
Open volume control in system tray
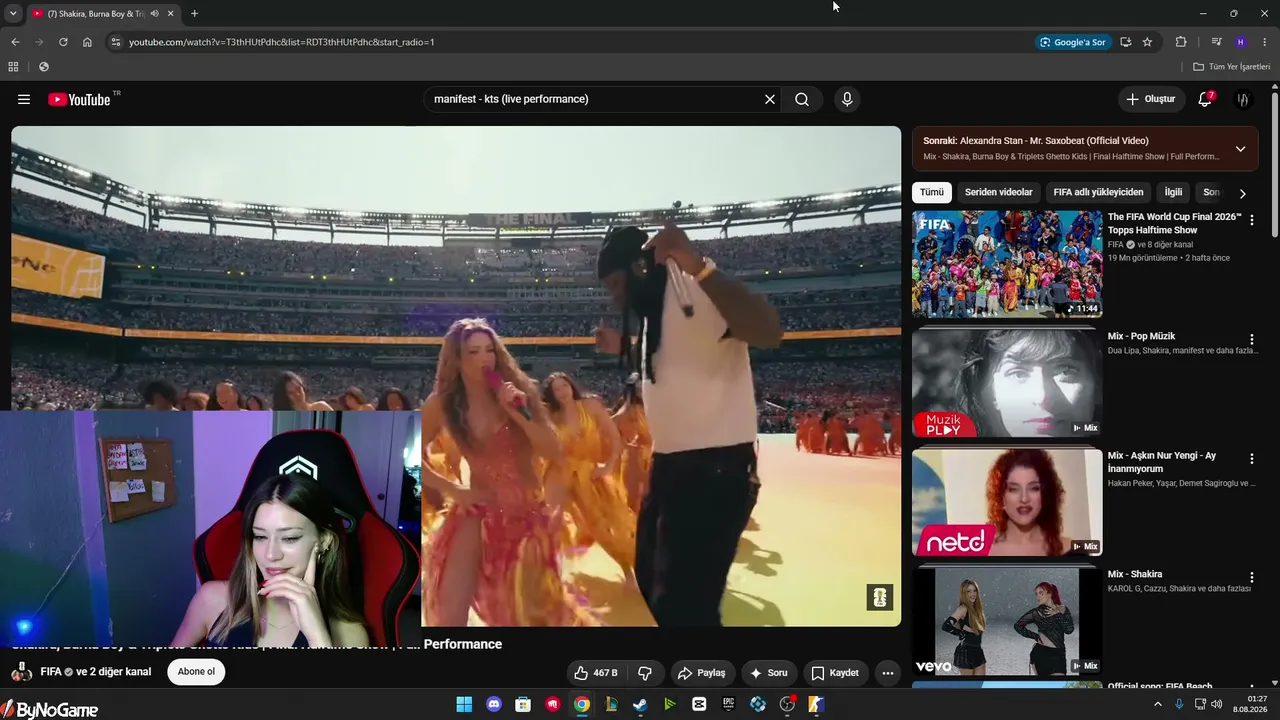coord(1217,704)
